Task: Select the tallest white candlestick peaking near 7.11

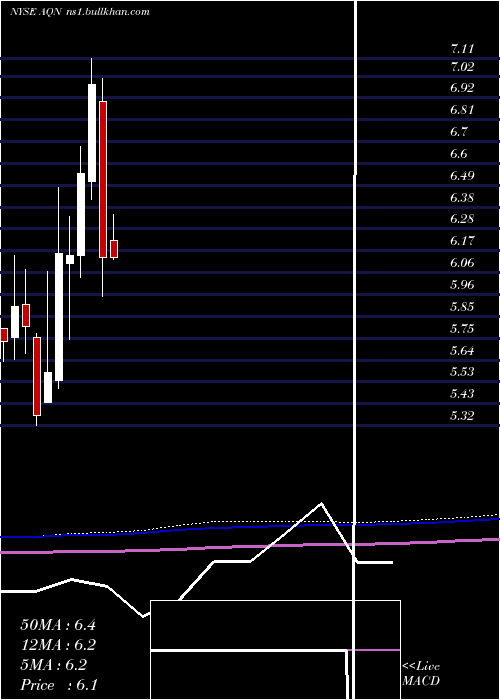Action: click(x=92, y=133)
